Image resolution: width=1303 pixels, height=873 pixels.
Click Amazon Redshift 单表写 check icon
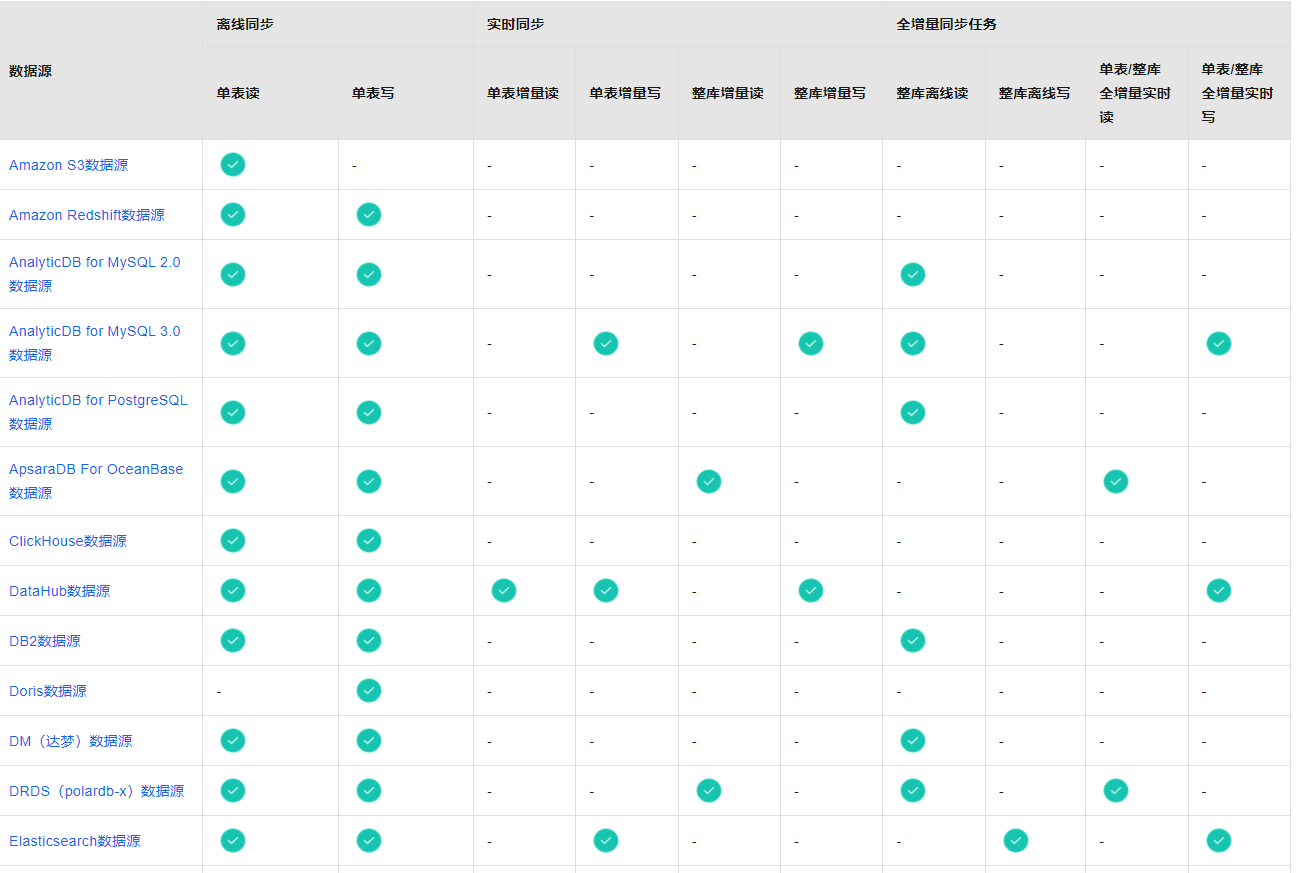pos(369,215)
